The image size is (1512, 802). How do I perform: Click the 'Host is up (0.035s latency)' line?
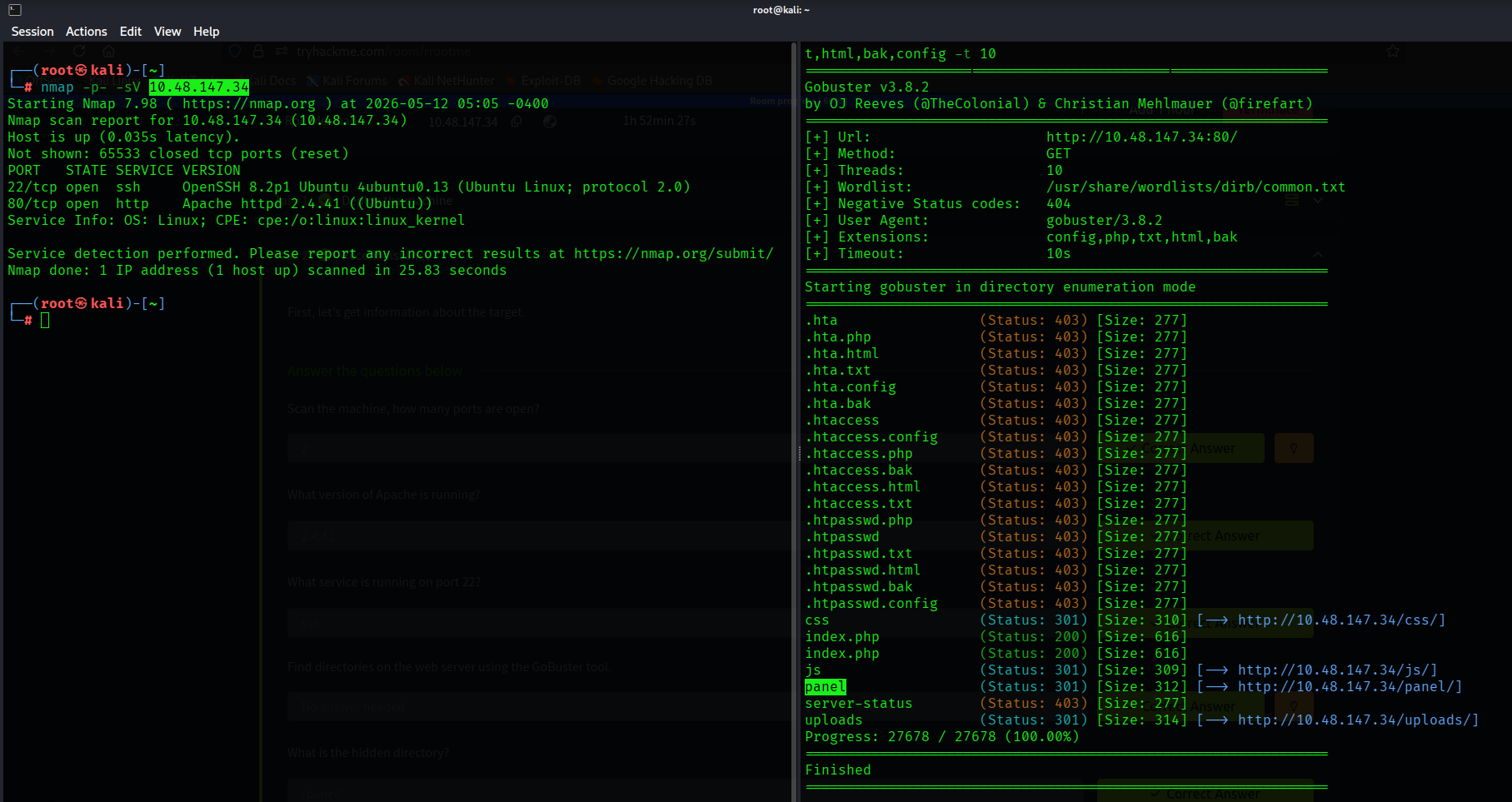[x=124, y=137]
